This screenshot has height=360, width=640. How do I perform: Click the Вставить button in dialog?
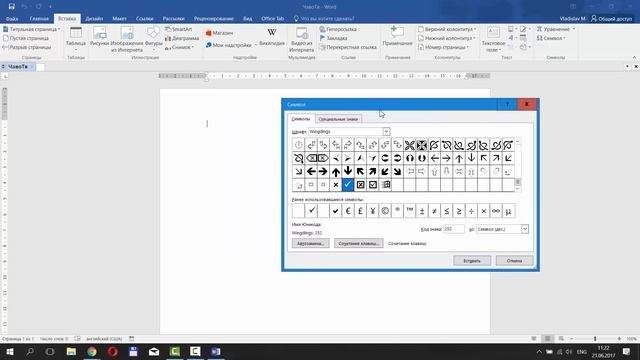pos(472,261)
